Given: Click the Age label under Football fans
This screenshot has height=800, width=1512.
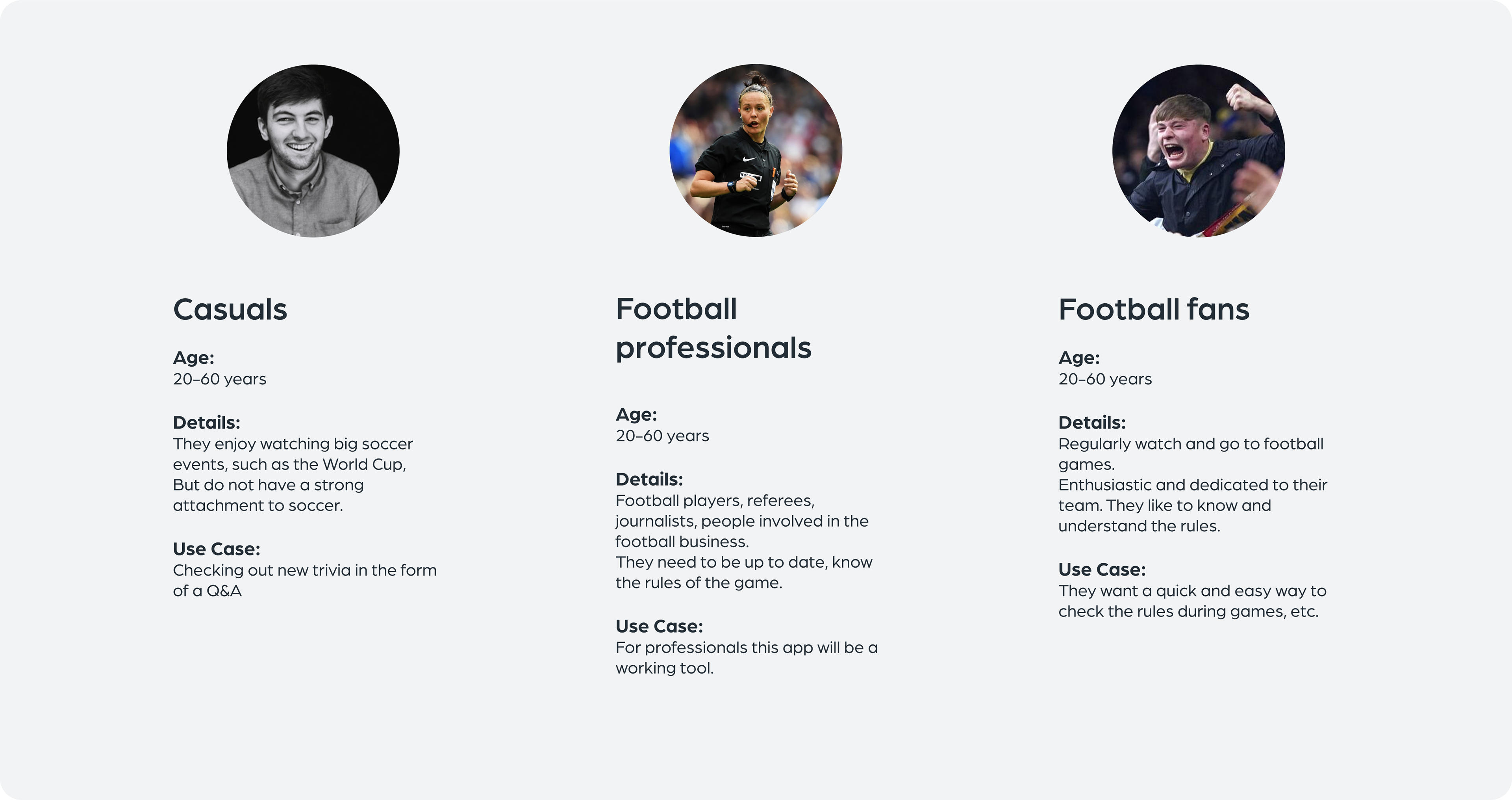Looking at the screenshot, I should pos(1079,358).
